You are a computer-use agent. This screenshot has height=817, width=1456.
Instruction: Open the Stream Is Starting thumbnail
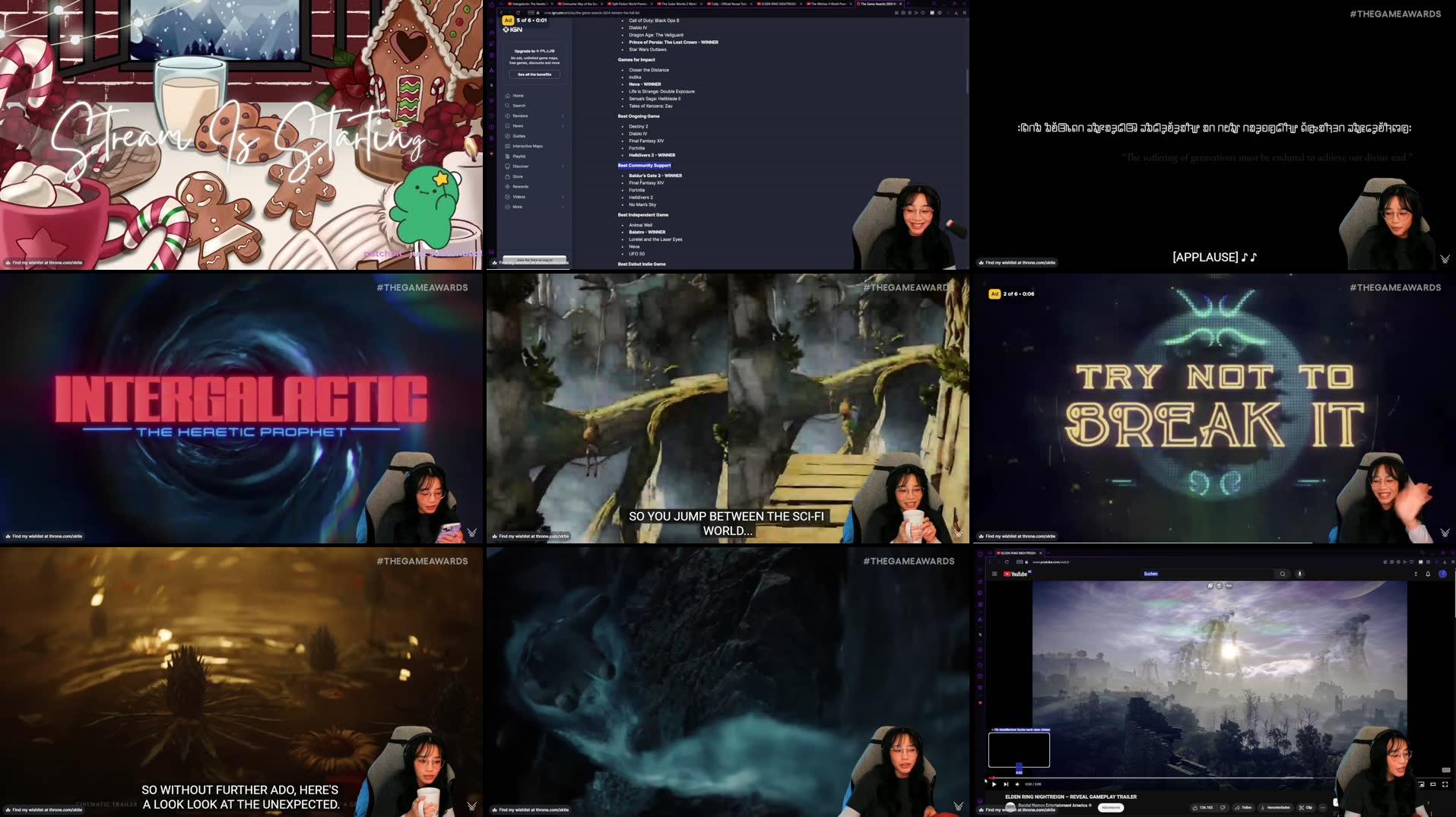tap(241, 135)
